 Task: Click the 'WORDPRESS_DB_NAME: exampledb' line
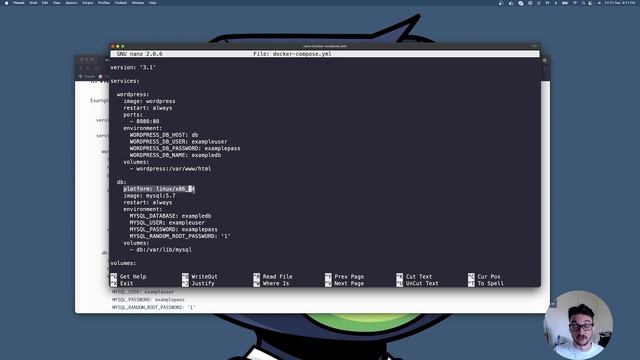pos(176,155)
